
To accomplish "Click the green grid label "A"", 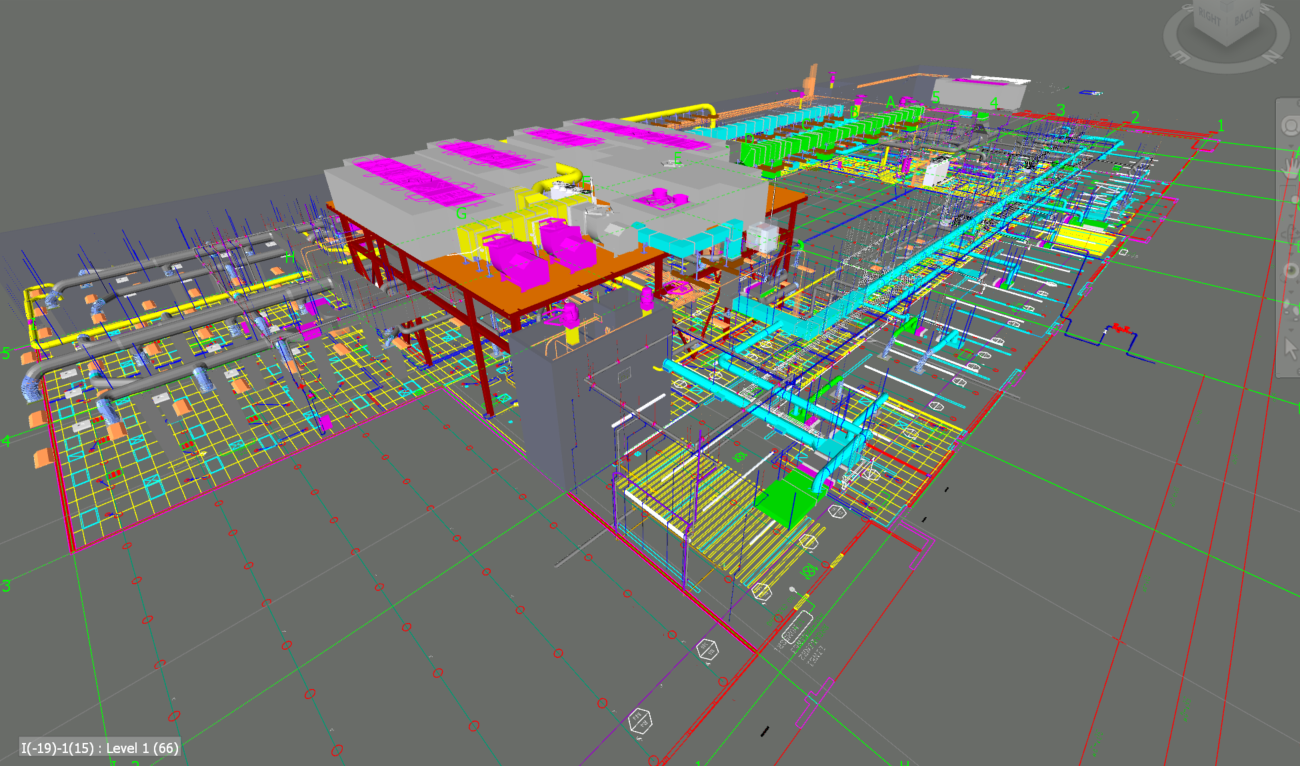I will click(891, 102).
